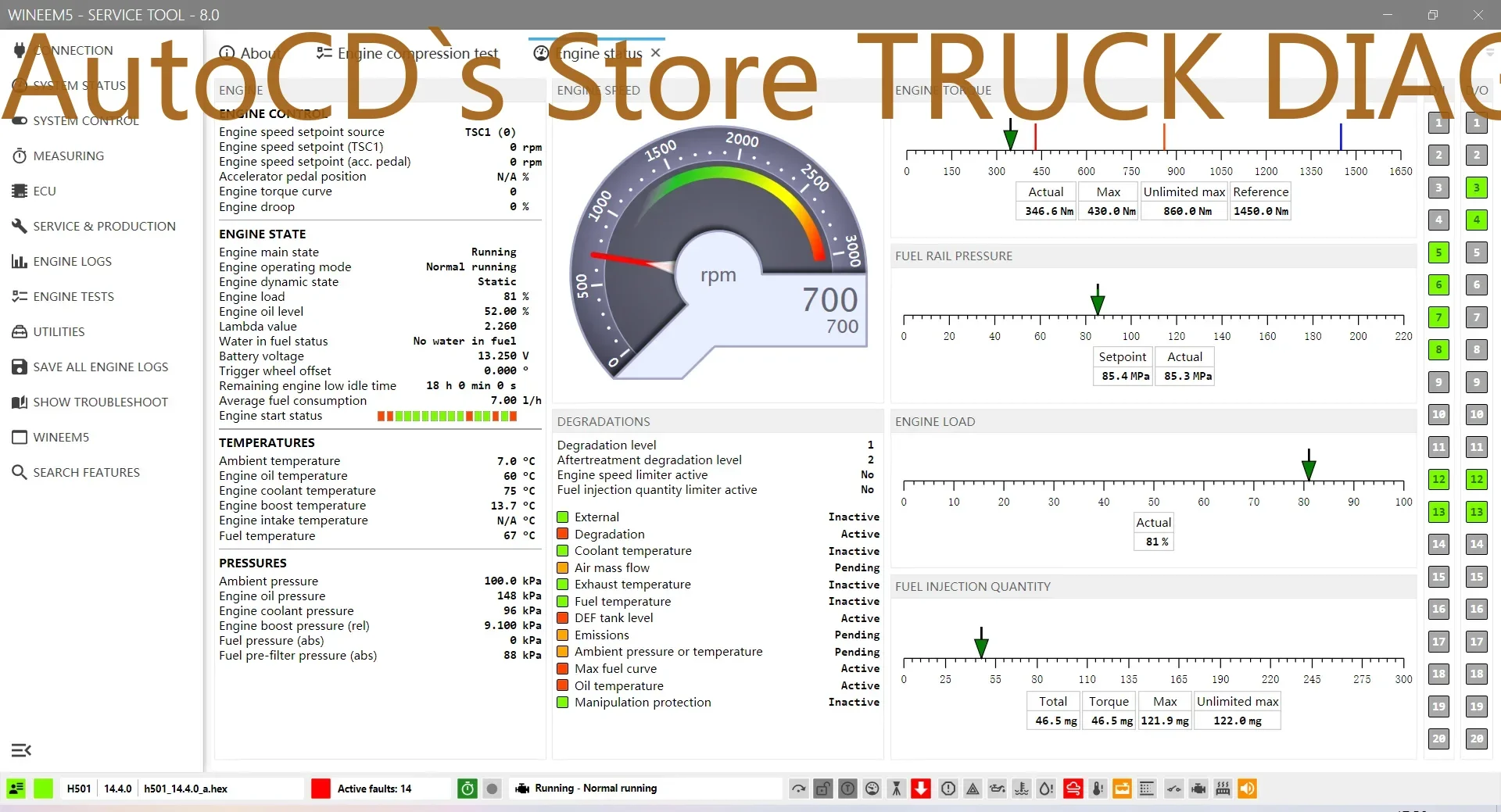
Task: Collapse the sidebar using the menu-fold icon
Action: [x=21, y=750]
